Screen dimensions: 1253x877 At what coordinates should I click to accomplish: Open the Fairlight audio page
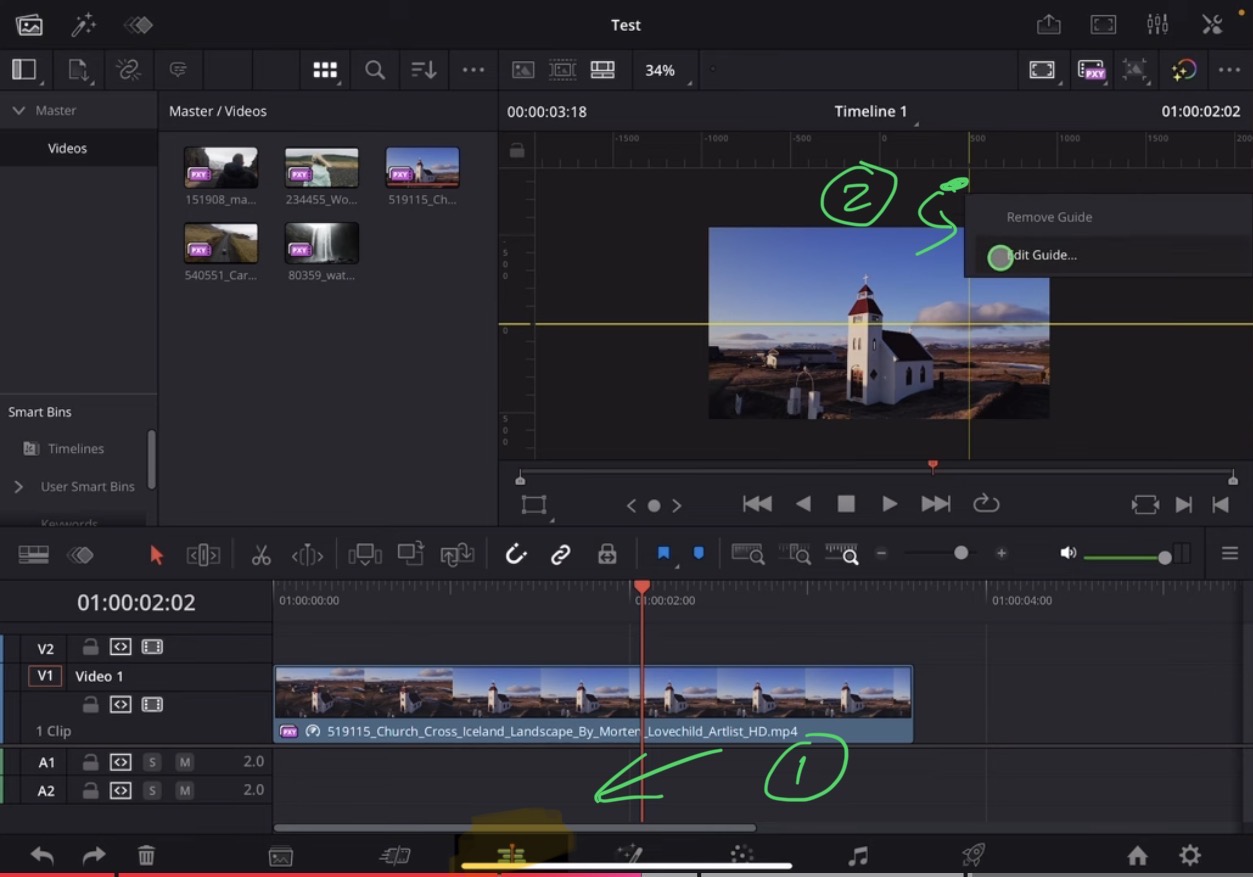tap(856, 855)
